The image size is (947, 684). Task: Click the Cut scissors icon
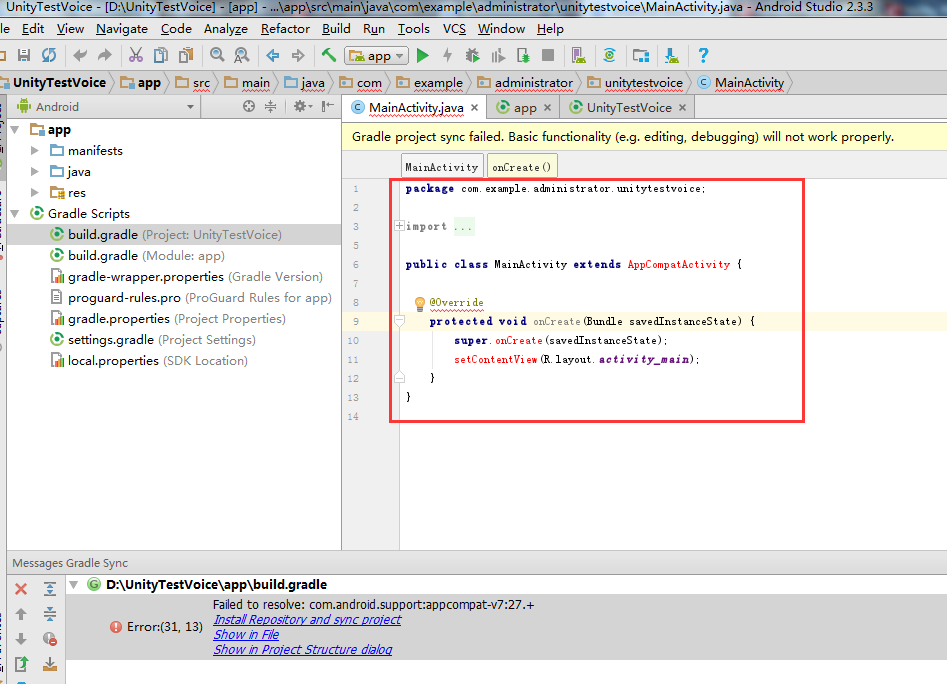[136, 56]
